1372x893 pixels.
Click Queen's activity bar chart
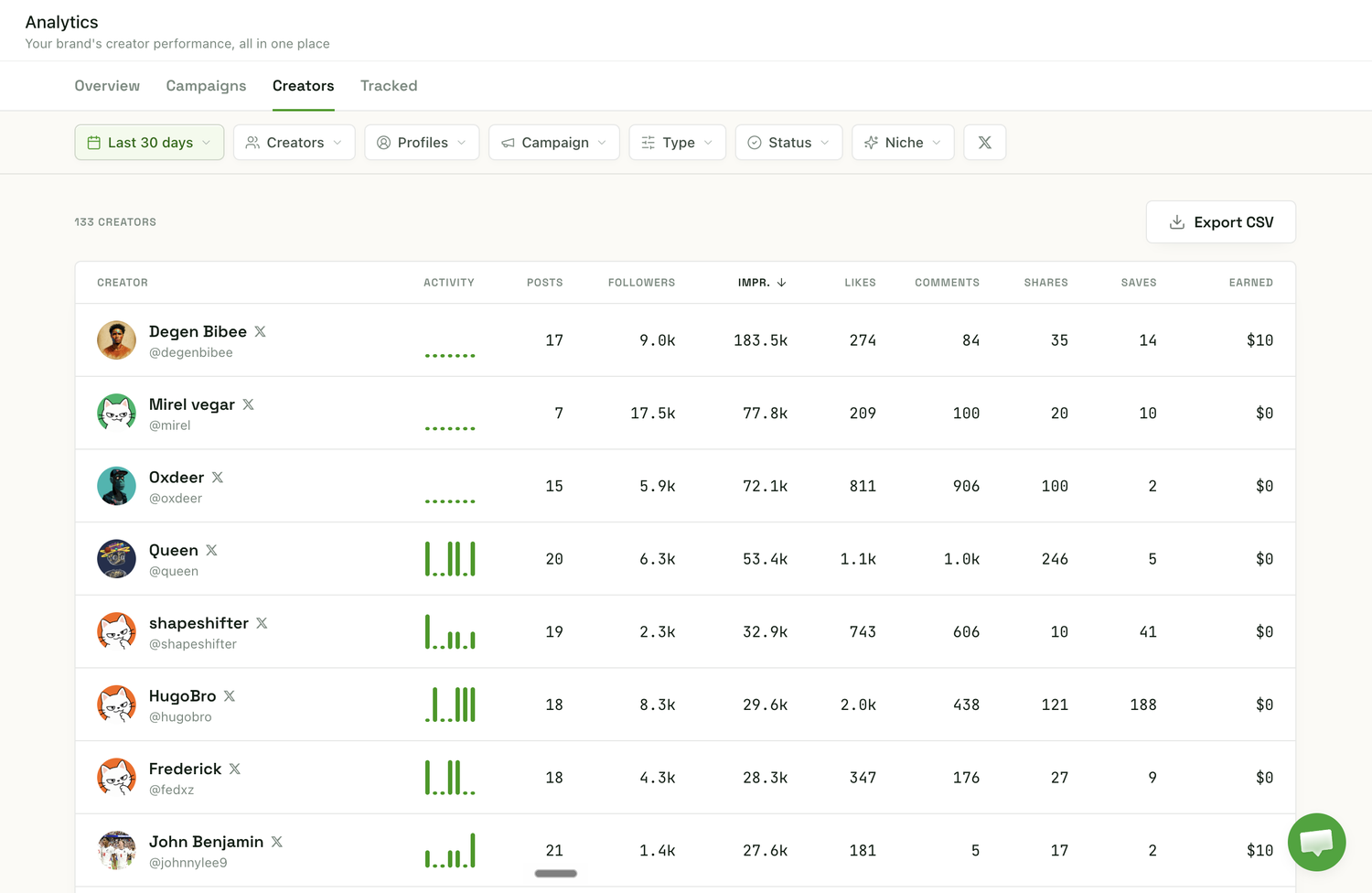pos(450,559)
